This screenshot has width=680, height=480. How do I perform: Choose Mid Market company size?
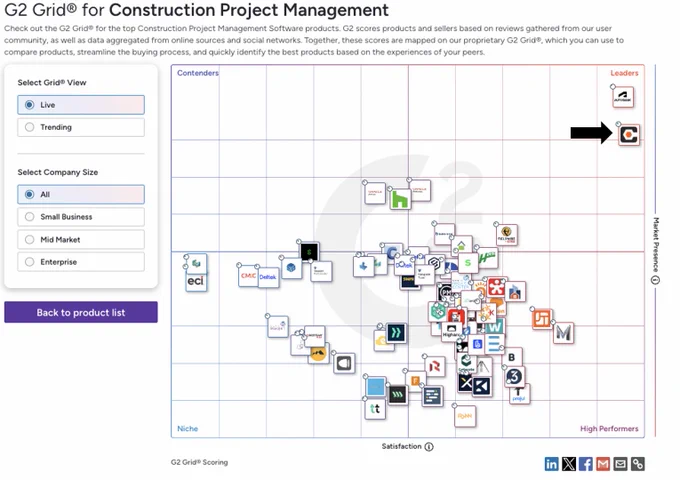click(81, 239)
